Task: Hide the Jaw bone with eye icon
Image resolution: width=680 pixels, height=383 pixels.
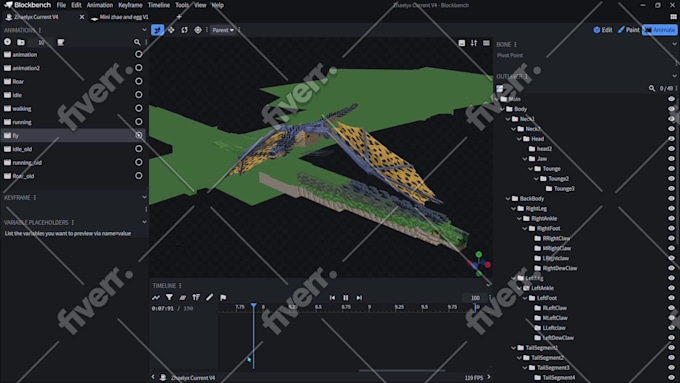Action: pyautogui.click(x=671, y=159)
